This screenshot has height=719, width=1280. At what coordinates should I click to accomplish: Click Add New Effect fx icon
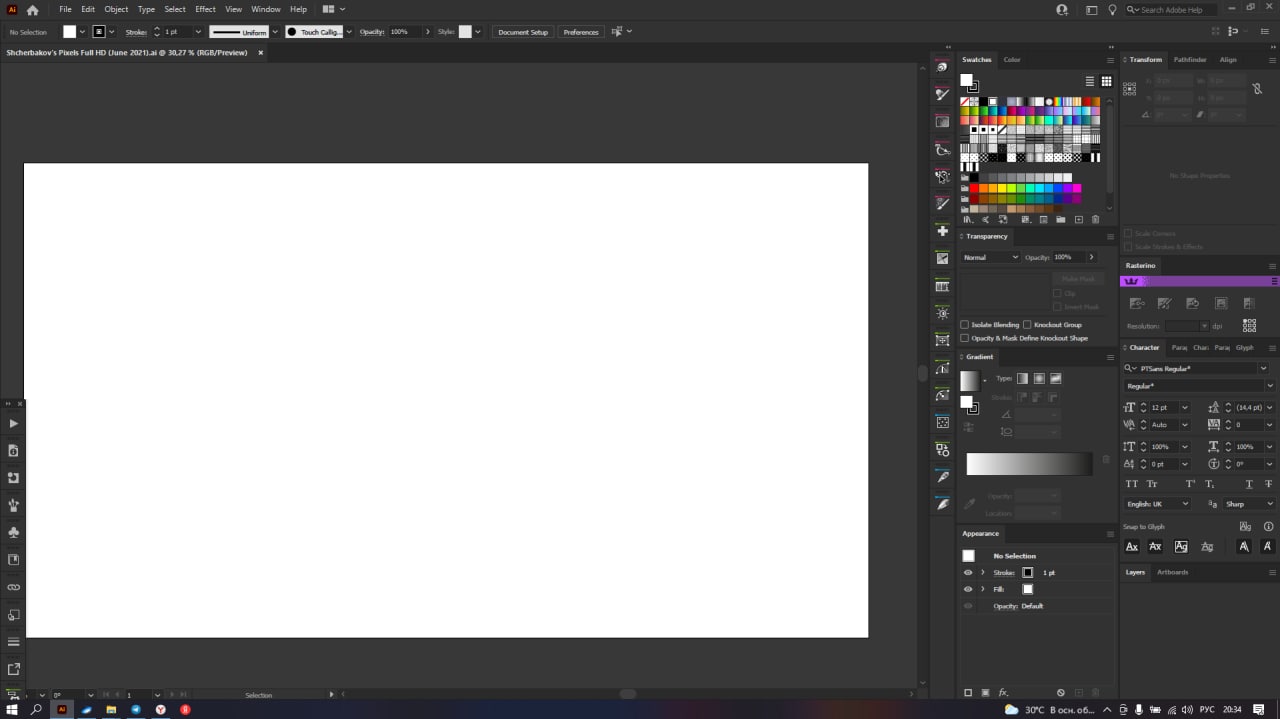click(1003, 692)
